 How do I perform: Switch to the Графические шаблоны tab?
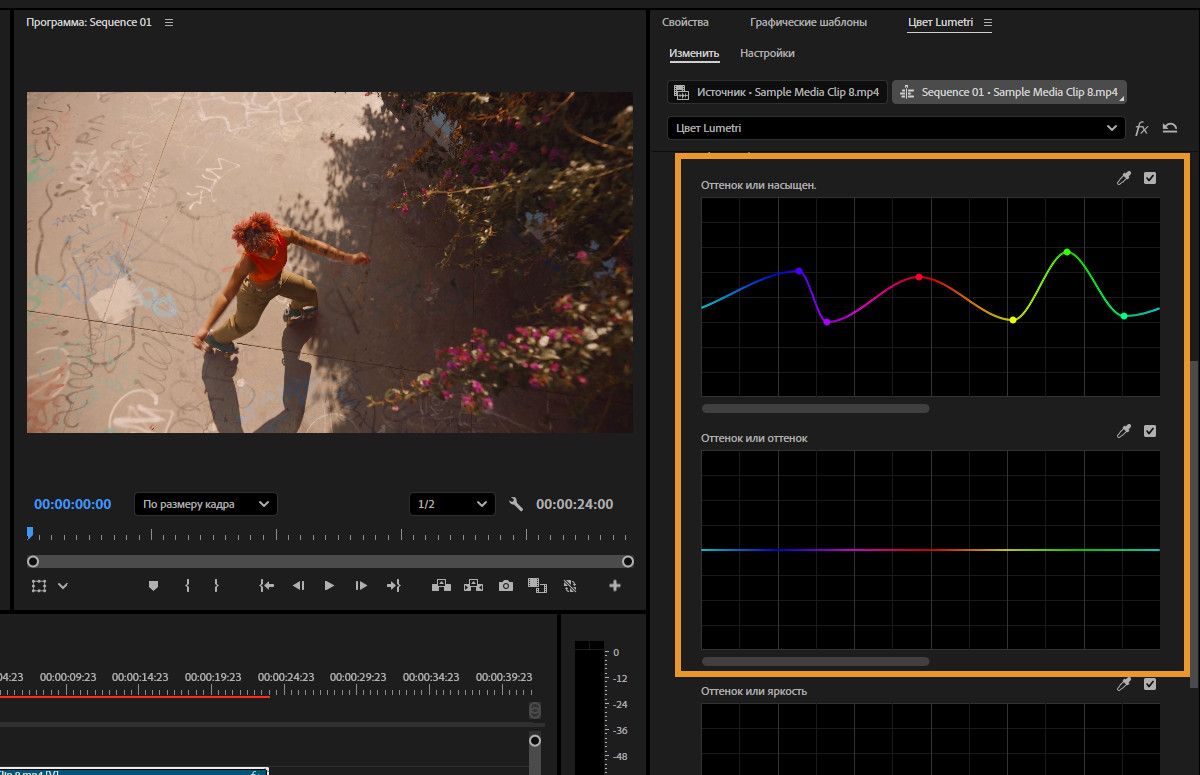[x=808, y=22]
